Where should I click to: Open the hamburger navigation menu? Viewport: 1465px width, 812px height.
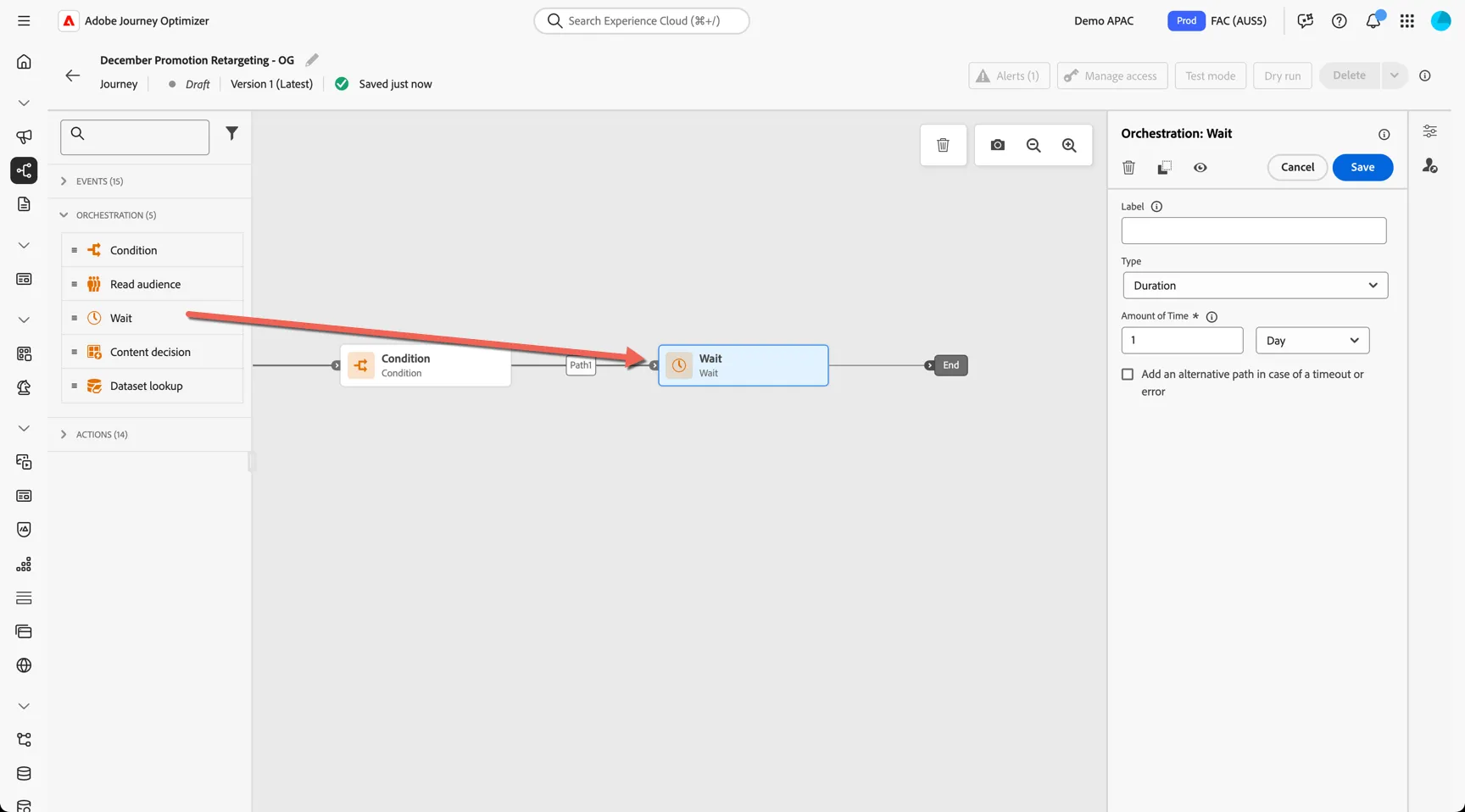coord(24,20)
